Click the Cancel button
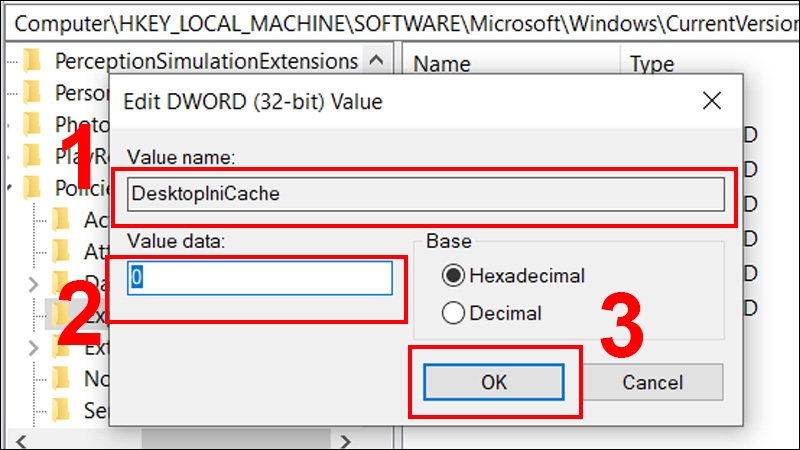This screenshot has height=450, width=800. click(x=652, y=382)
